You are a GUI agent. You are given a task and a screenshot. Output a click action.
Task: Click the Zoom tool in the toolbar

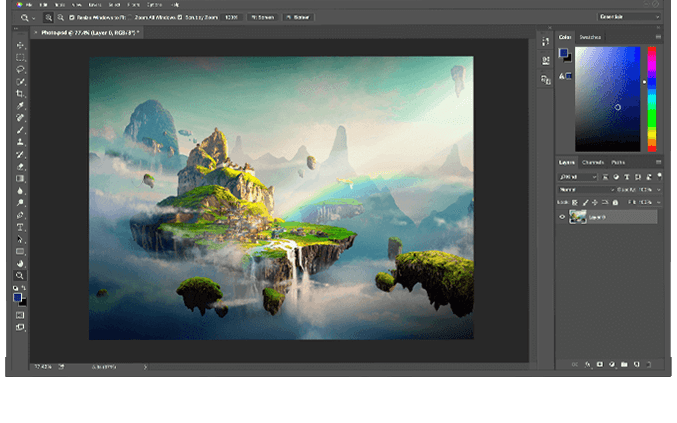point(20,275)
